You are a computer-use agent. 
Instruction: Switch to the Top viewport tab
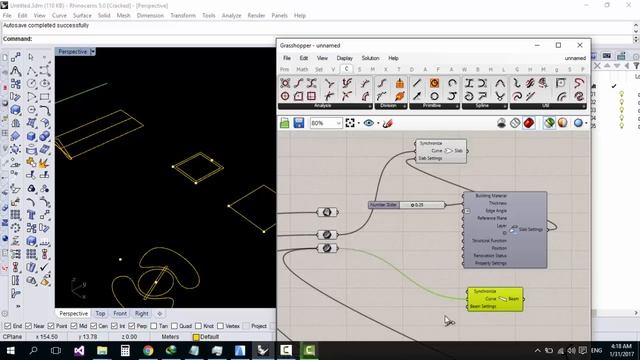click(x=100, y=313)
